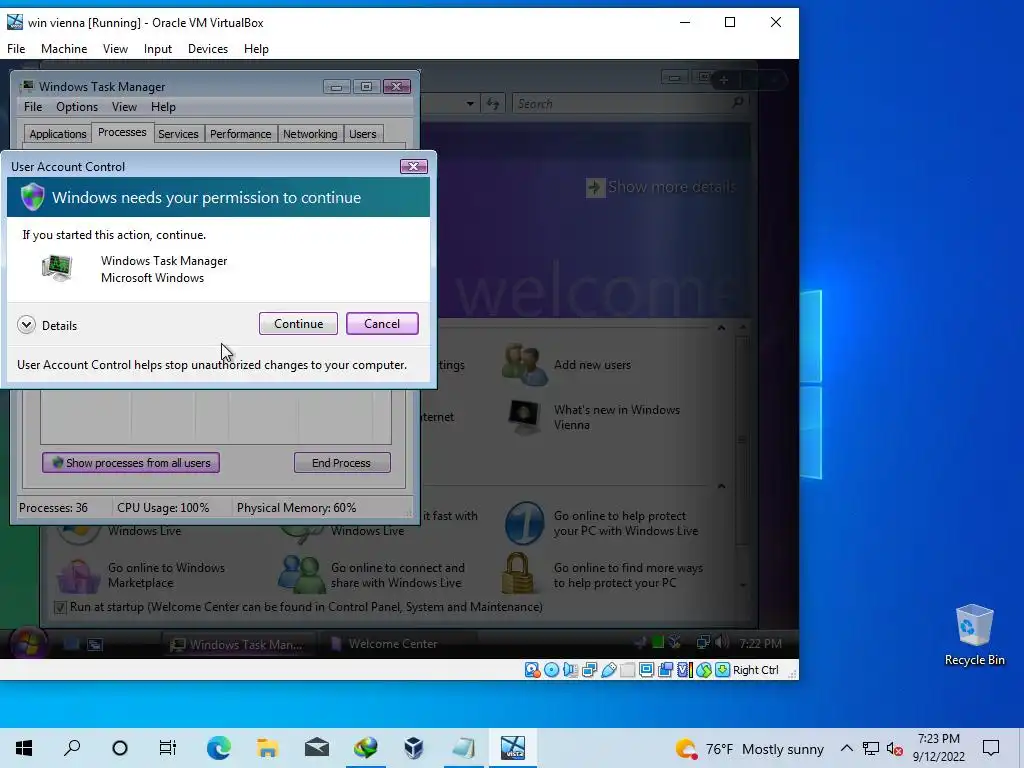Open Task Manager's File menu
This screenshot has width=1024, height=768.
point(33,106)
